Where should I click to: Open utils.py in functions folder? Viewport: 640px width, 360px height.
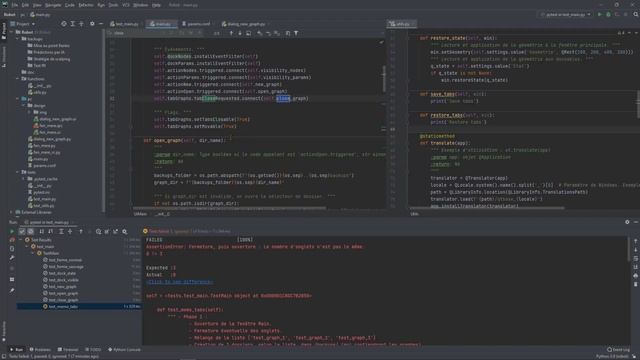[40, 92]
